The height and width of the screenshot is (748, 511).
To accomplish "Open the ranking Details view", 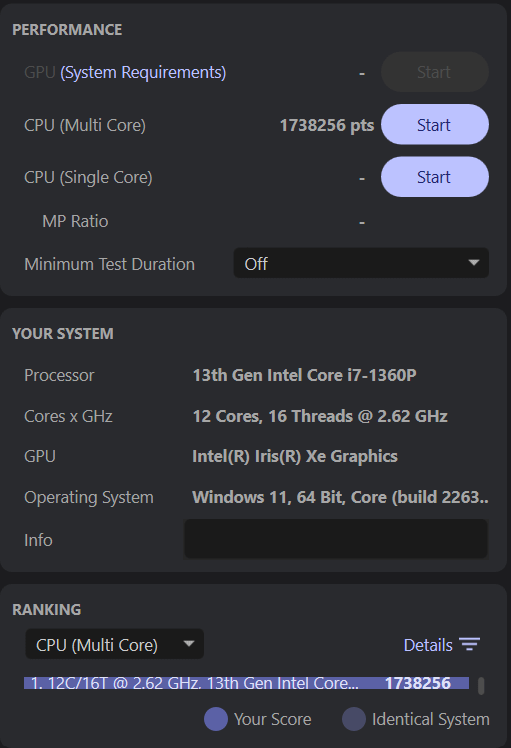I will click(x=442, y=645).
